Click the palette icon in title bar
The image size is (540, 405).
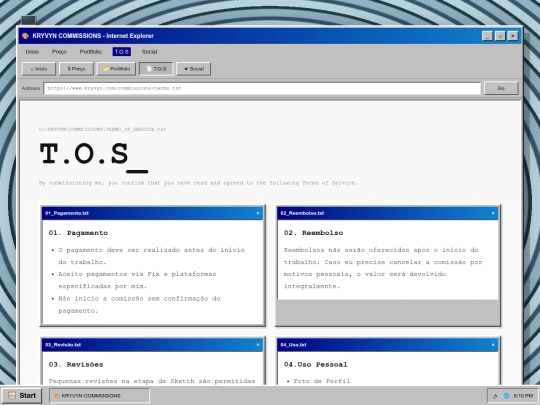tap(25, 36)
